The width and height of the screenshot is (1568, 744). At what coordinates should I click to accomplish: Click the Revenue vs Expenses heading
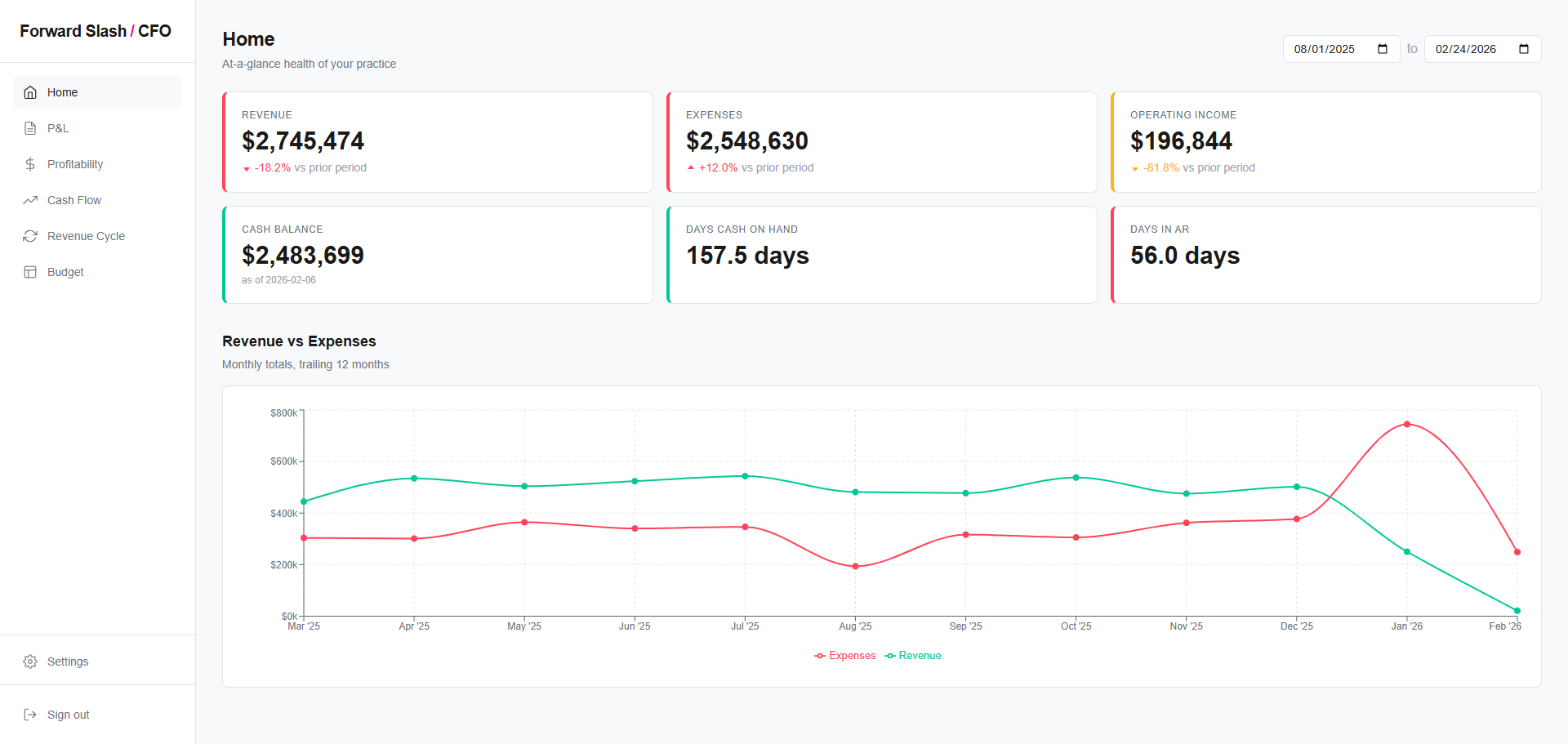[299, 341]
